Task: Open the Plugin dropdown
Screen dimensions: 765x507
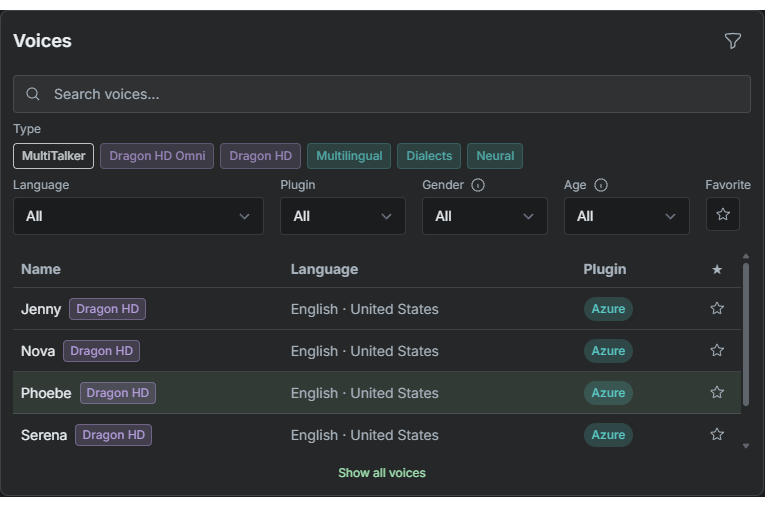Action: click(342, 216)
